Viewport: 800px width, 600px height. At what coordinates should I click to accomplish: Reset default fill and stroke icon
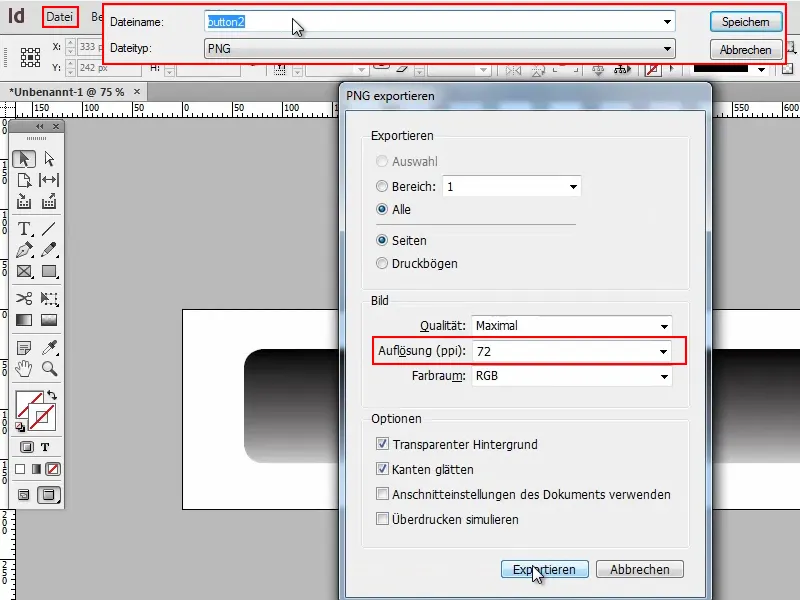click(x=20, y=427)
